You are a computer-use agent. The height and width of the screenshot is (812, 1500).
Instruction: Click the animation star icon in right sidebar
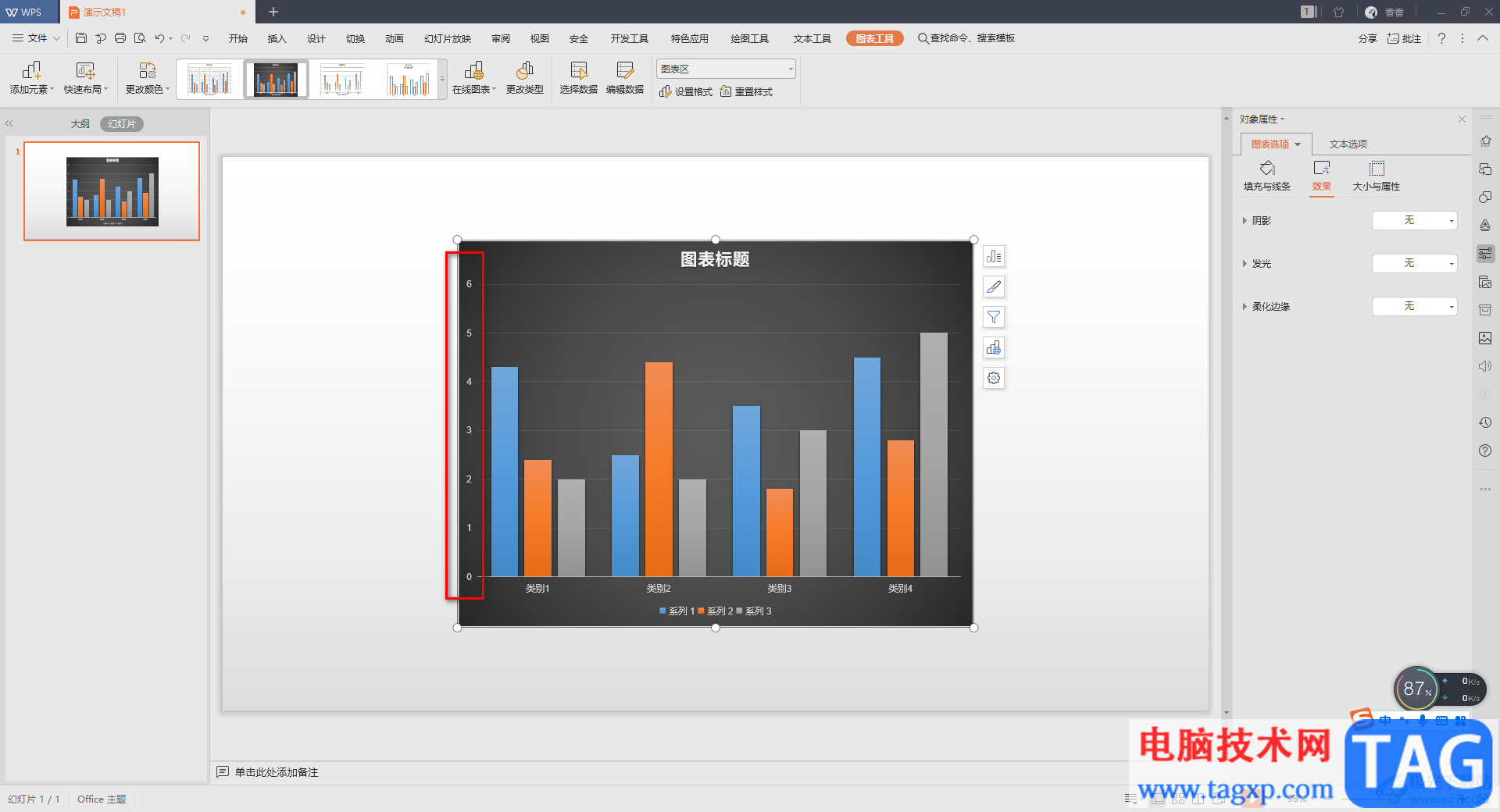[x=1485, y=141]
